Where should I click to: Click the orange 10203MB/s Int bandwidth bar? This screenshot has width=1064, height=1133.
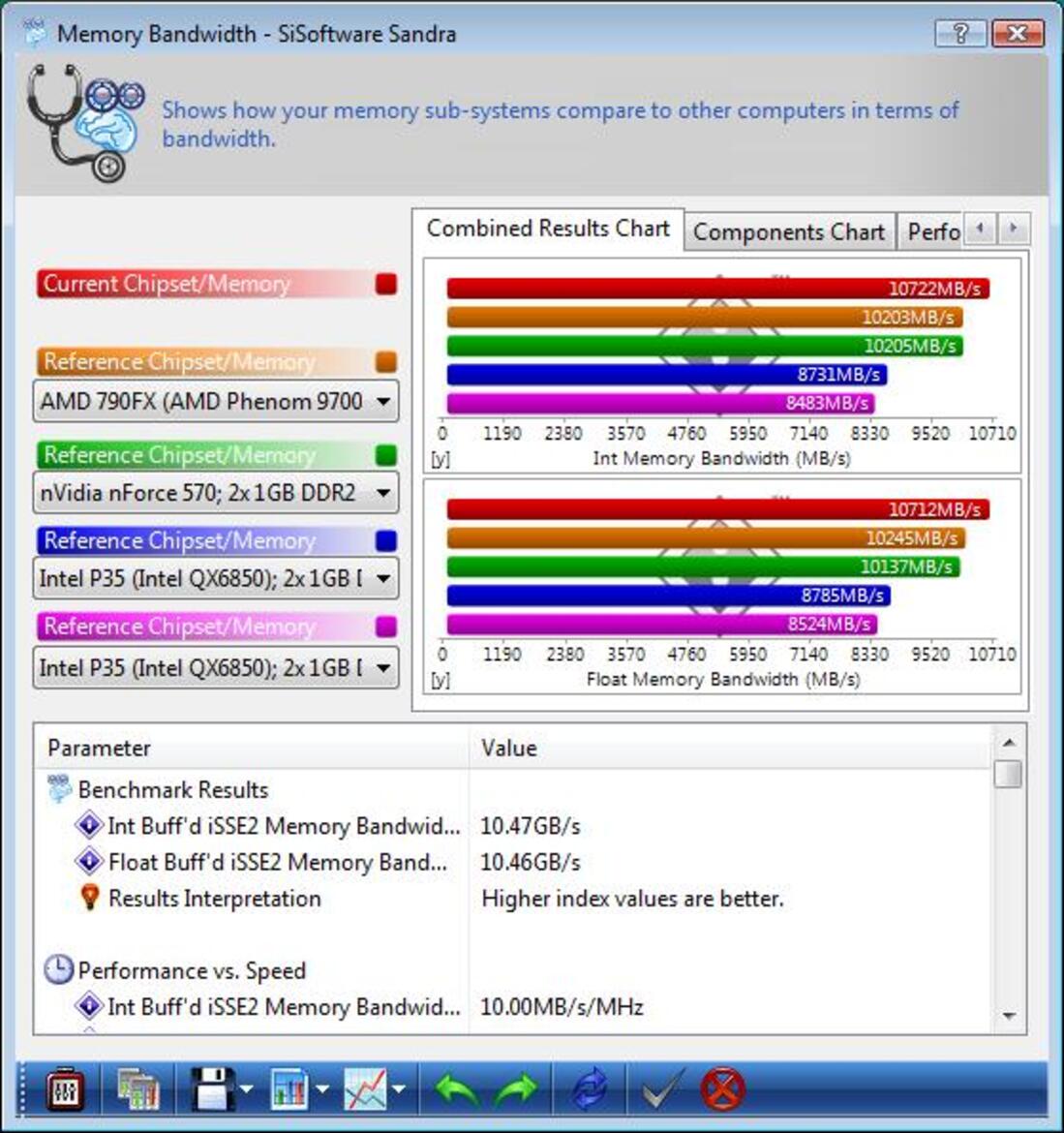(705, 318)
